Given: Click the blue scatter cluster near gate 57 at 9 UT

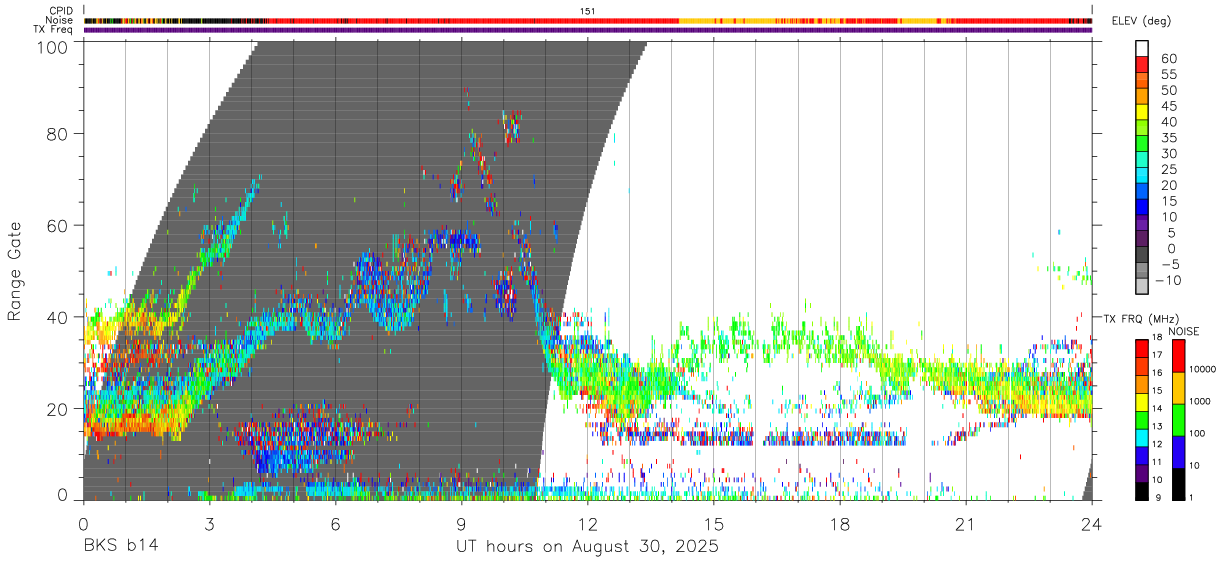Looking at the screenshot, I should click(x=455, y=240).
